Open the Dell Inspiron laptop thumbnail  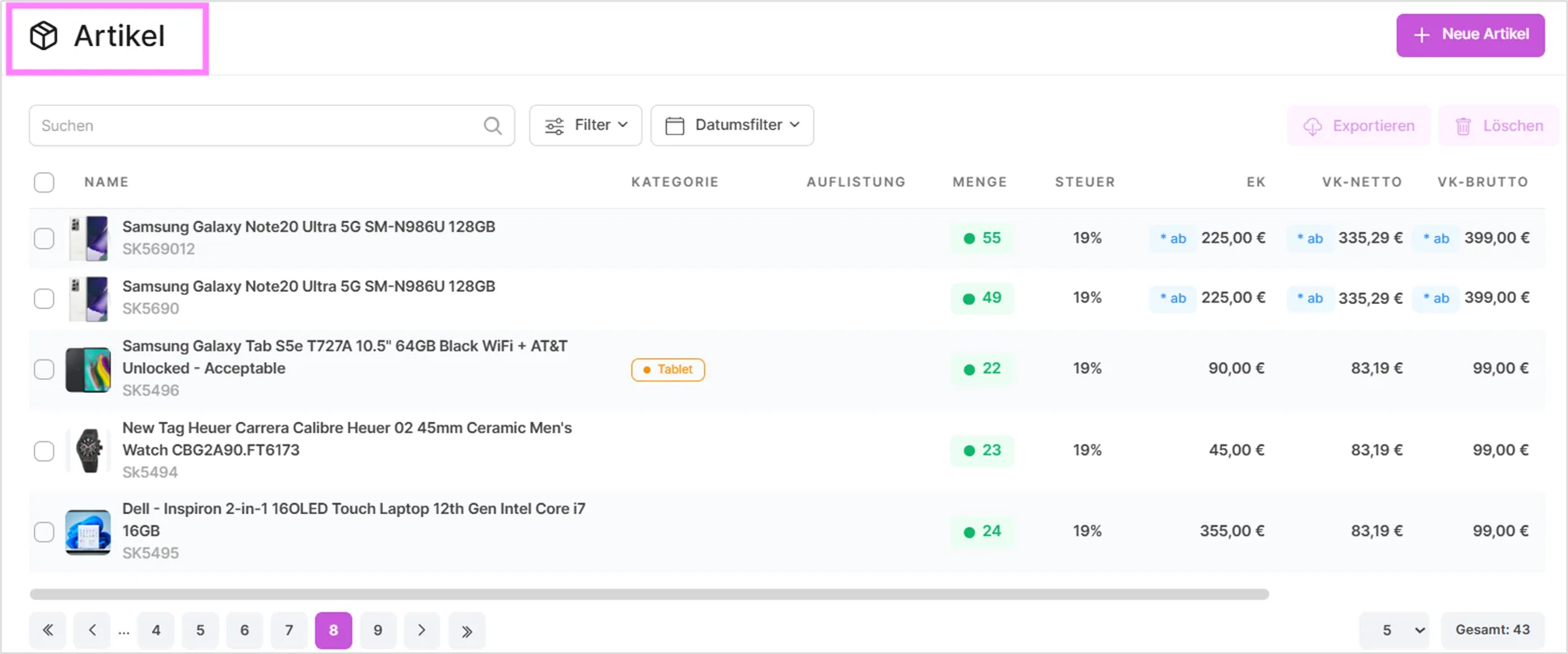tap(88, 532)
